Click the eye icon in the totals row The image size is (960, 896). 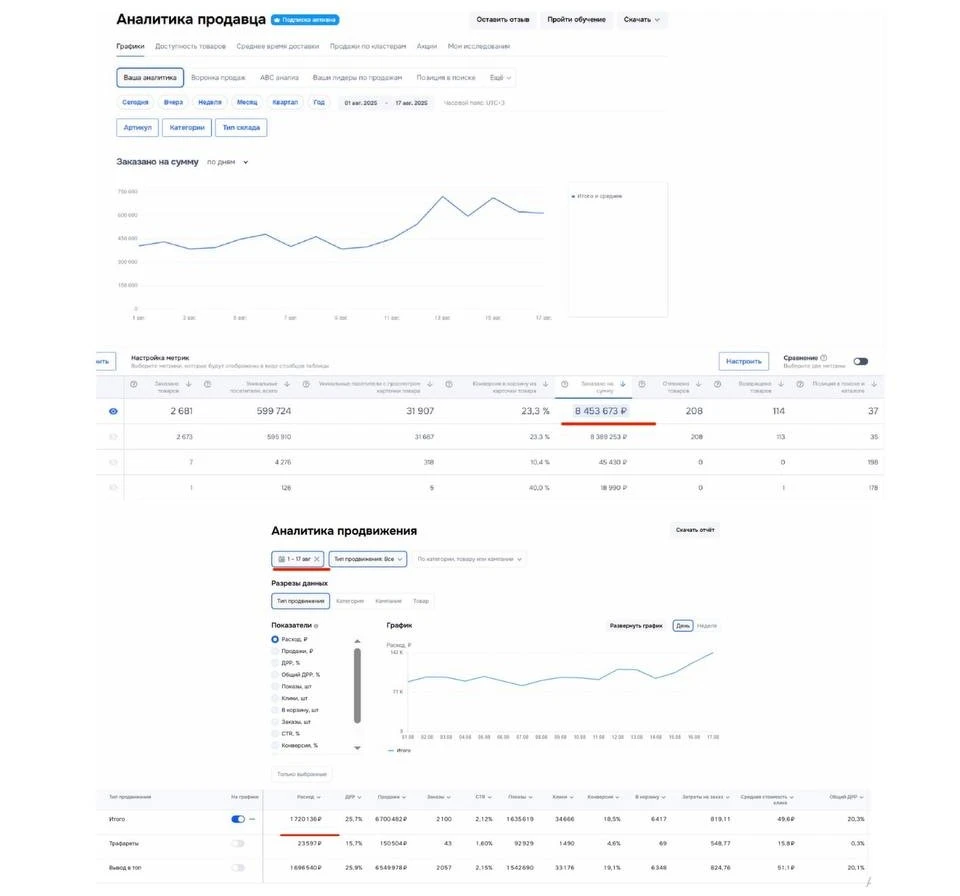(113, 411)
